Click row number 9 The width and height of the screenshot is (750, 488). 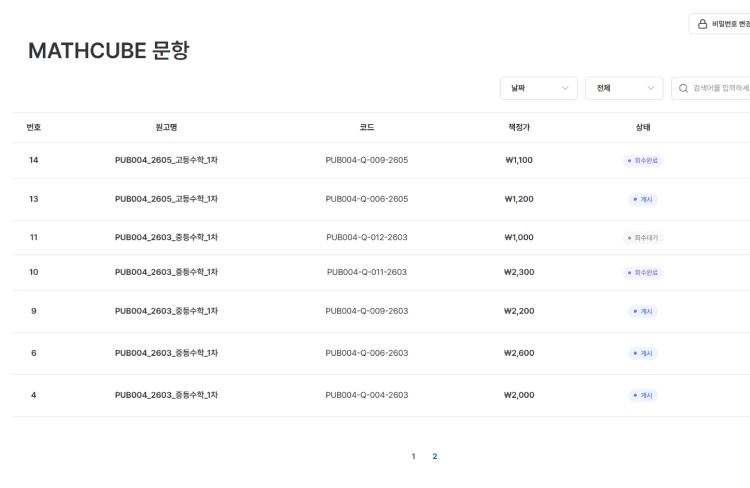coord(33,311)
